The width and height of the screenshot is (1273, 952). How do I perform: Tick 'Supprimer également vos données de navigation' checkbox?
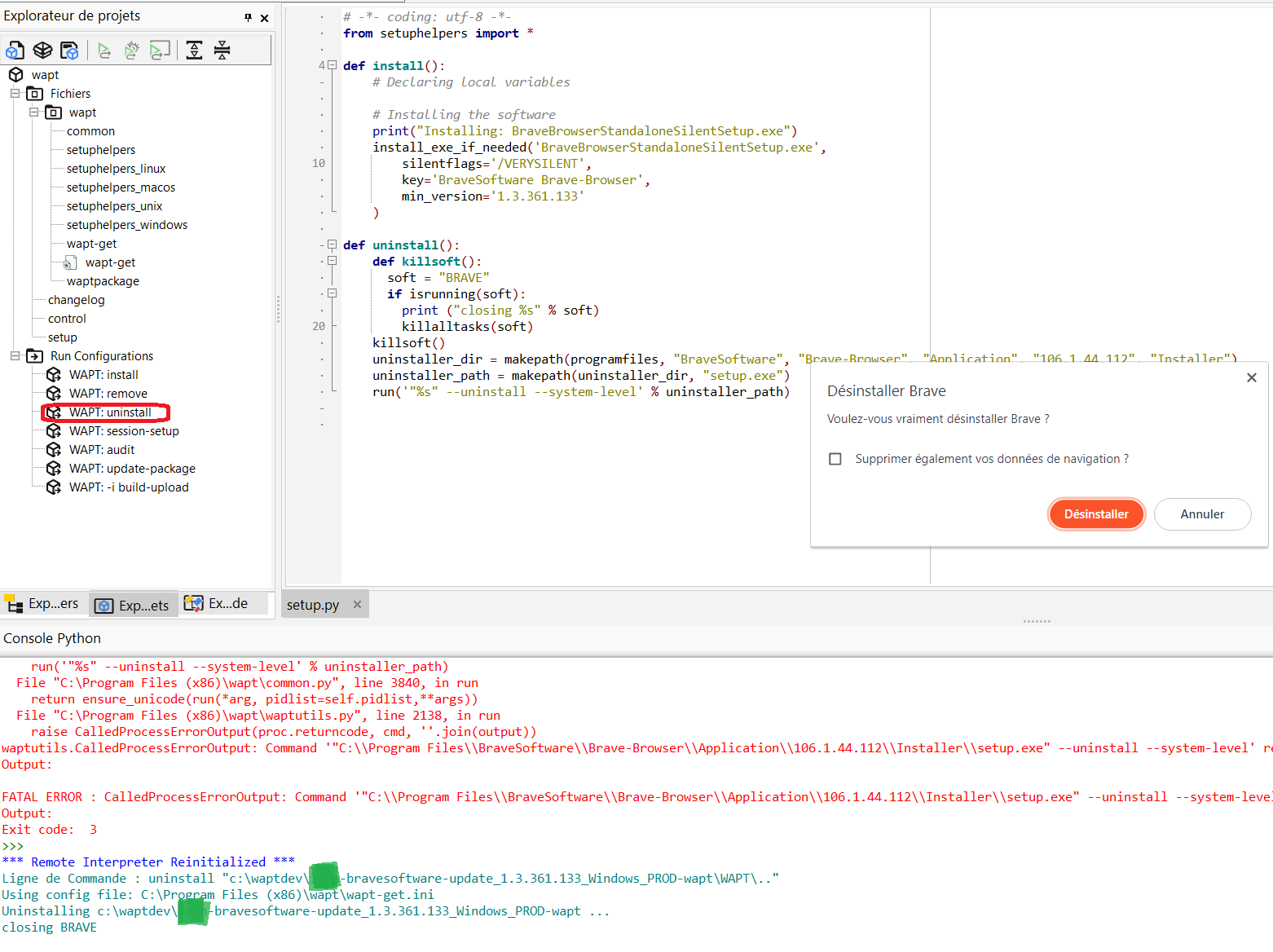click(835, 459)
